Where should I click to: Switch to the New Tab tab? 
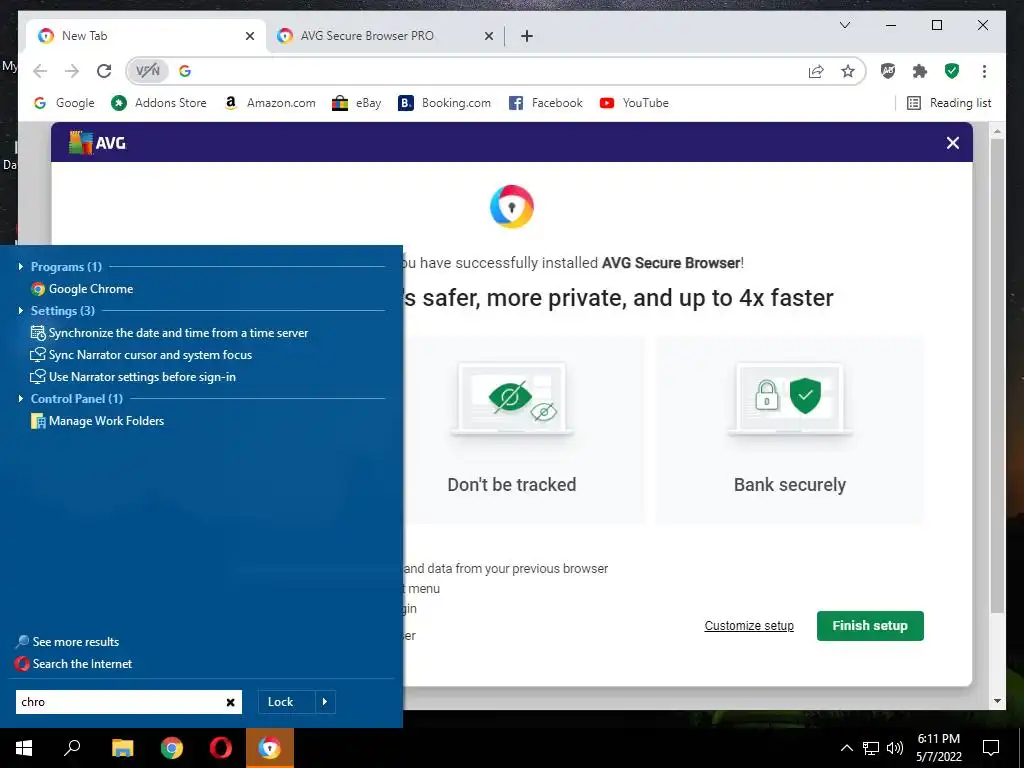pyautogui.click(x=146, y=36)
